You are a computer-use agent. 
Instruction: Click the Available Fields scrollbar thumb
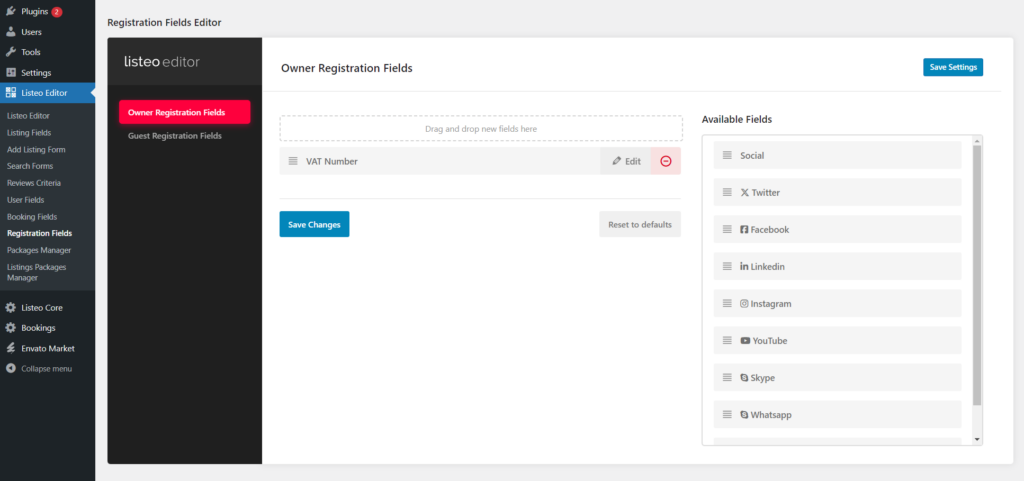click(x=977, y=275)
